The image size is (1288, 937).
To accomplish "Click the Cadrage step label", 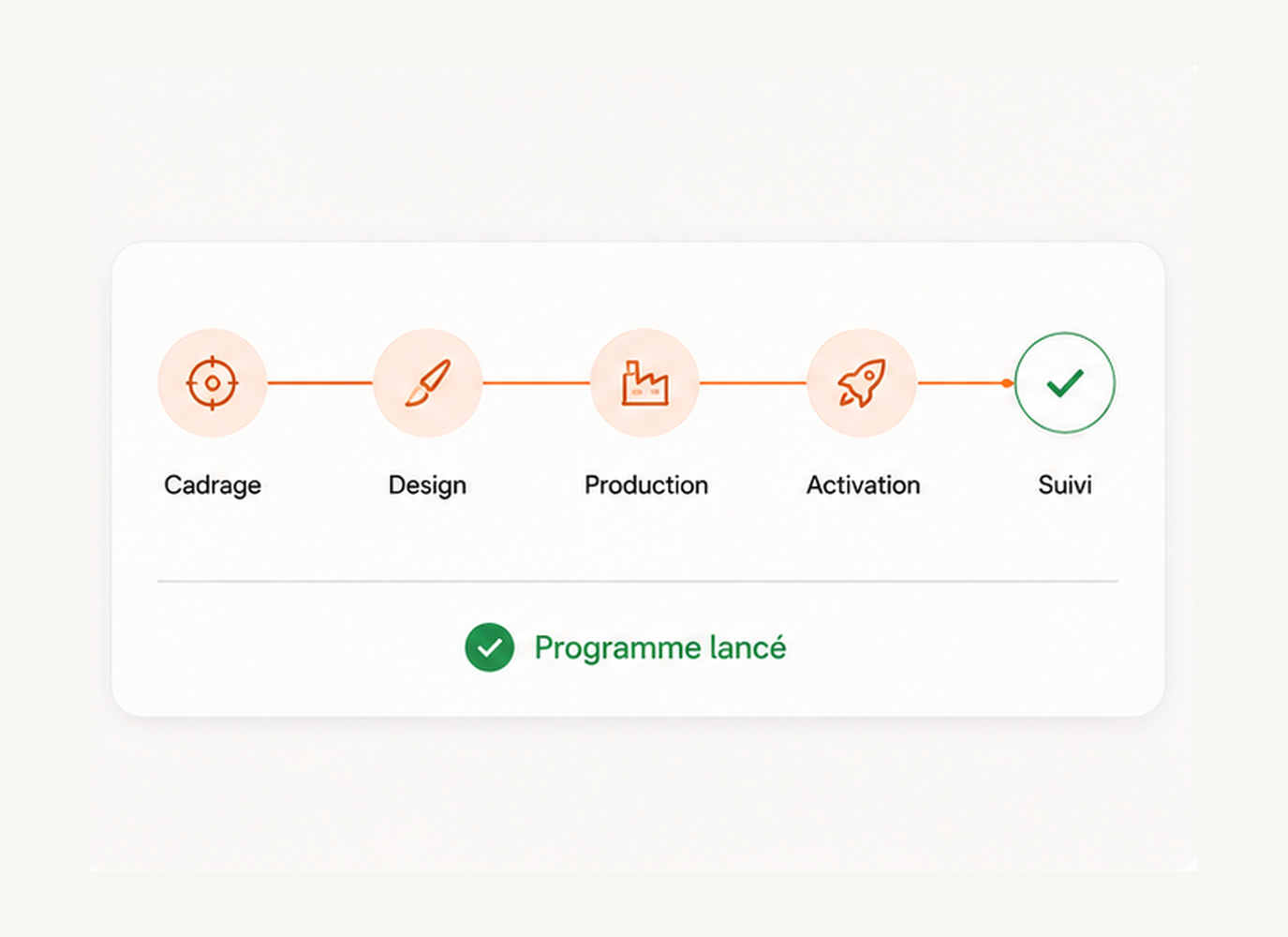I will (213, 485).
